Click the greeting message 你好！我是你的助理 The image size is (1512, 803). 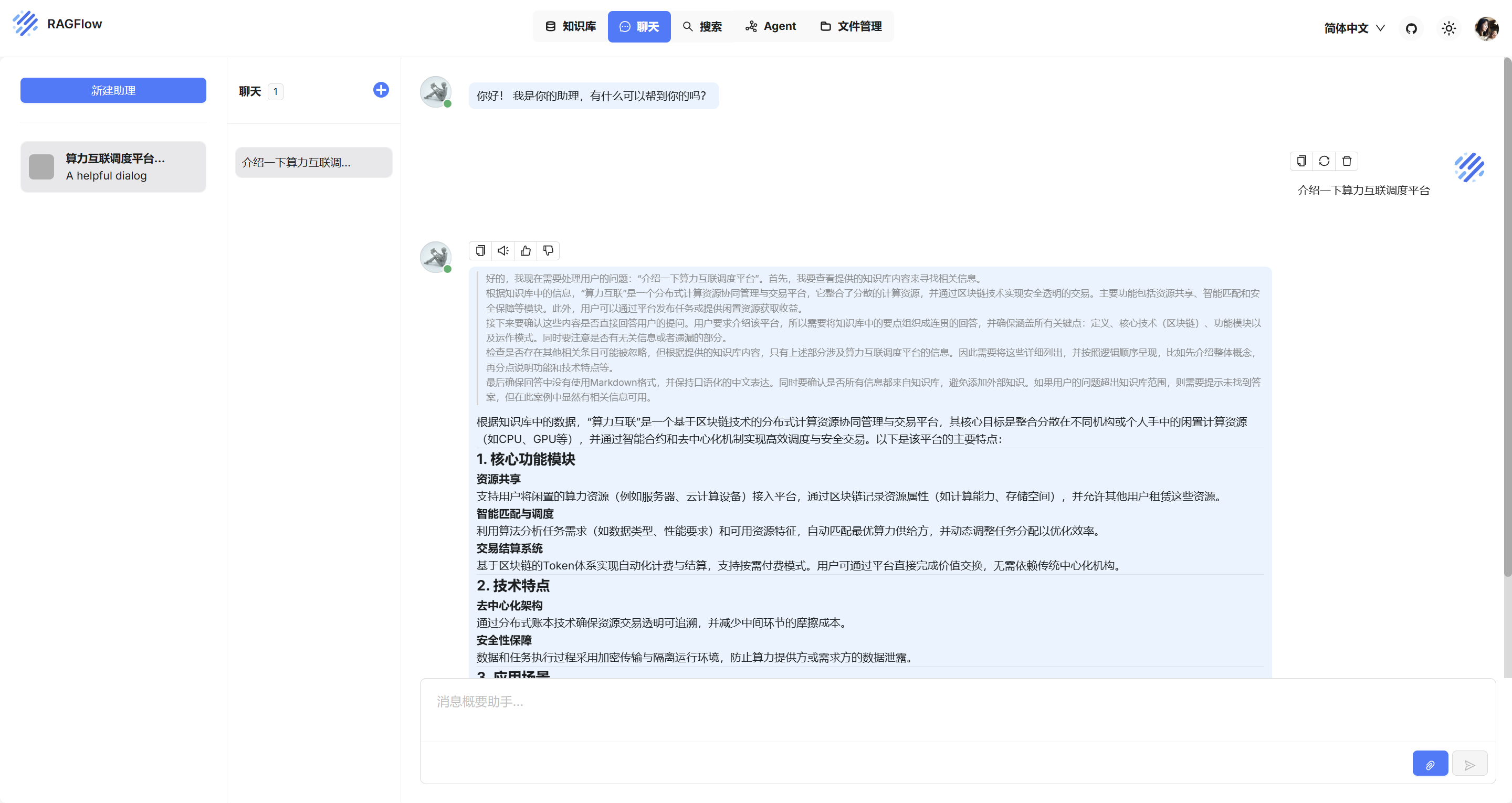(593, 96)
